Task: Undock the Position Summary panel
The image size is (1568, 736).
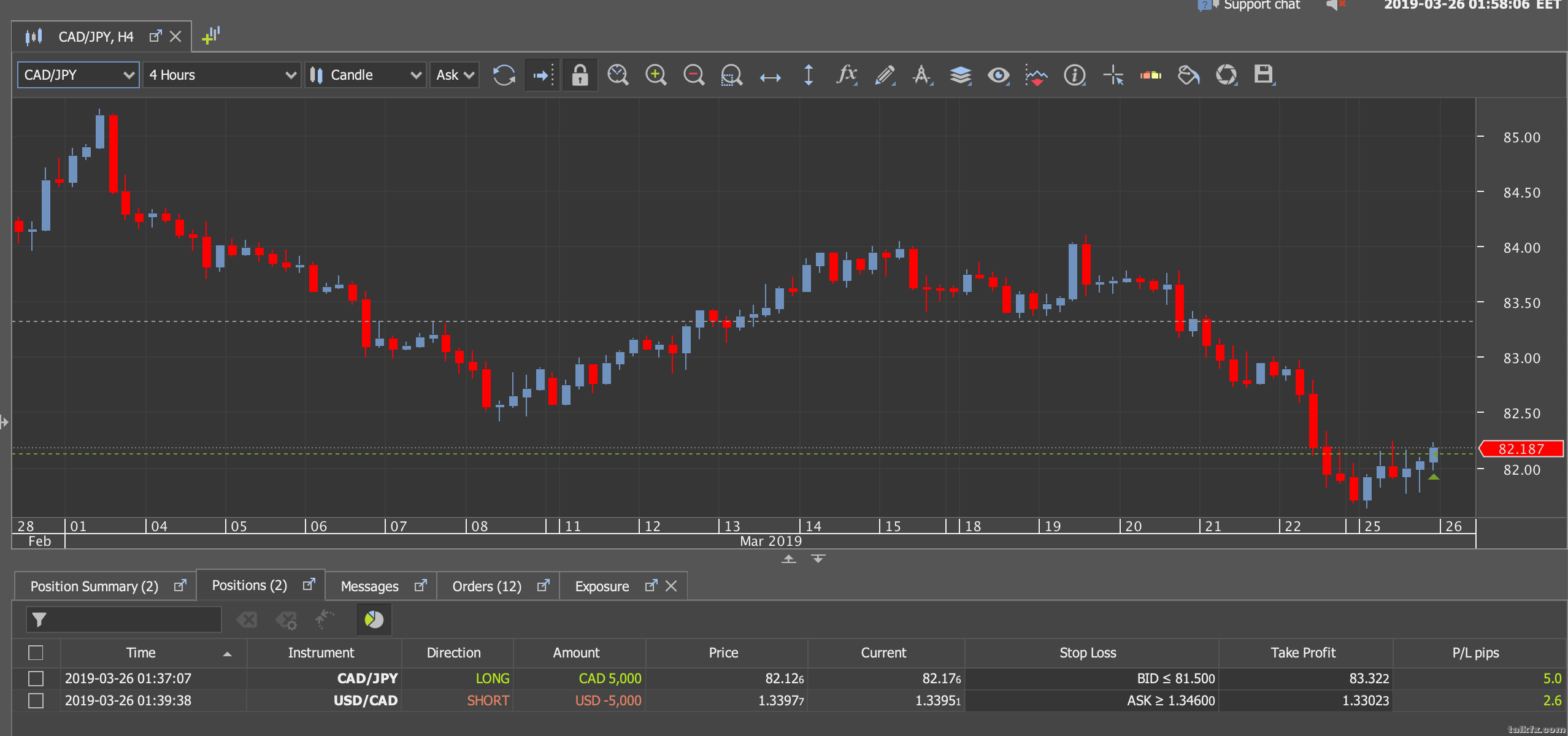Action: (x=180, y=585)
